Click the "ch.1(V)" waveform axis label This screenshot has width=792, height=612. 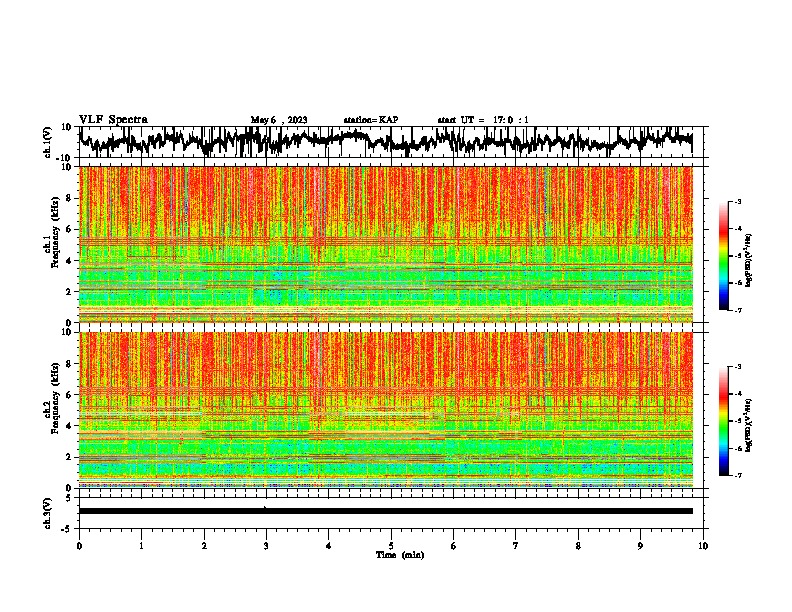click(x=48, y=142)
